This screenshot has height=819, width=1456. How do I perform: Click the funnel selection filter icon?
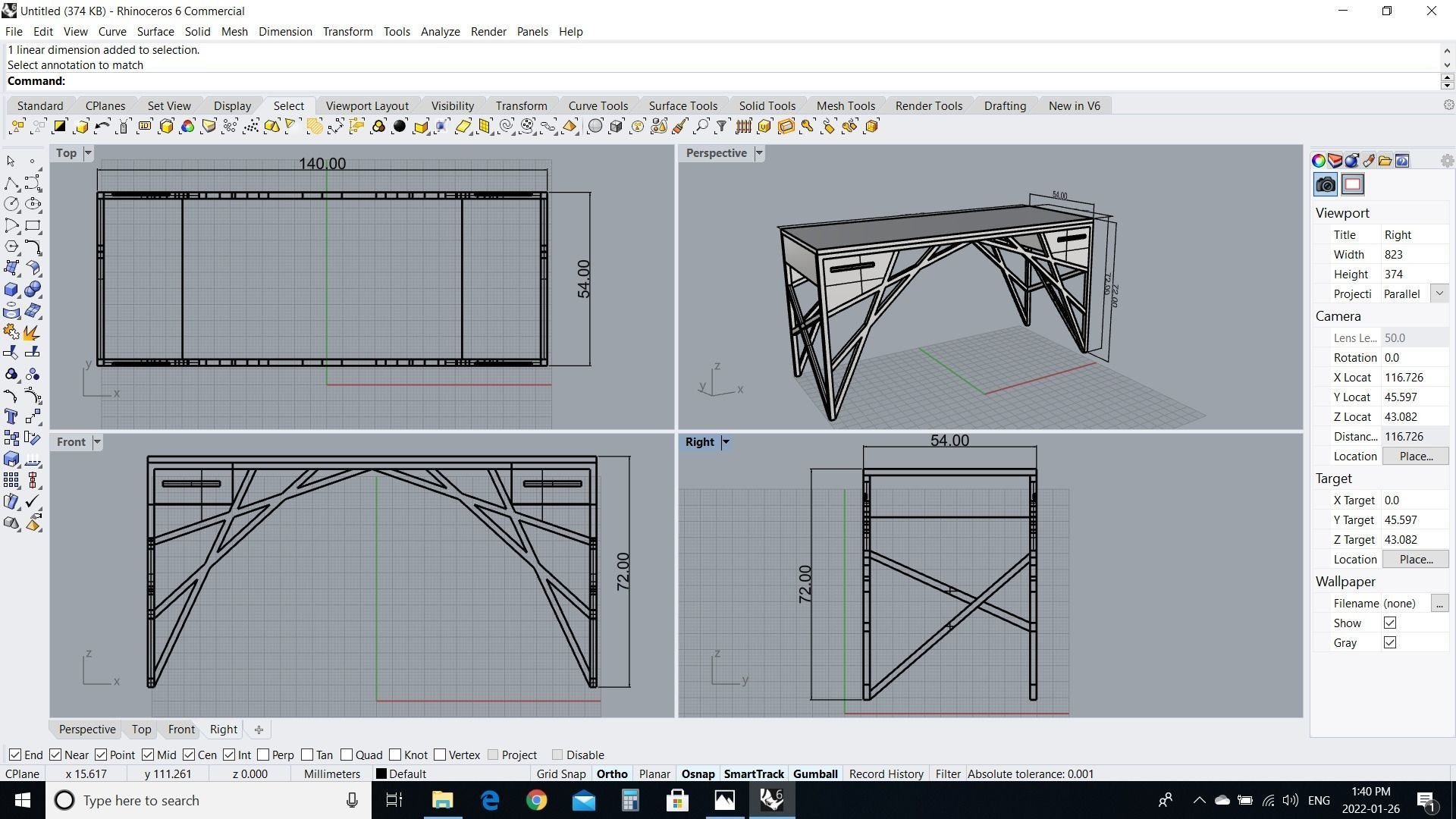722,127
